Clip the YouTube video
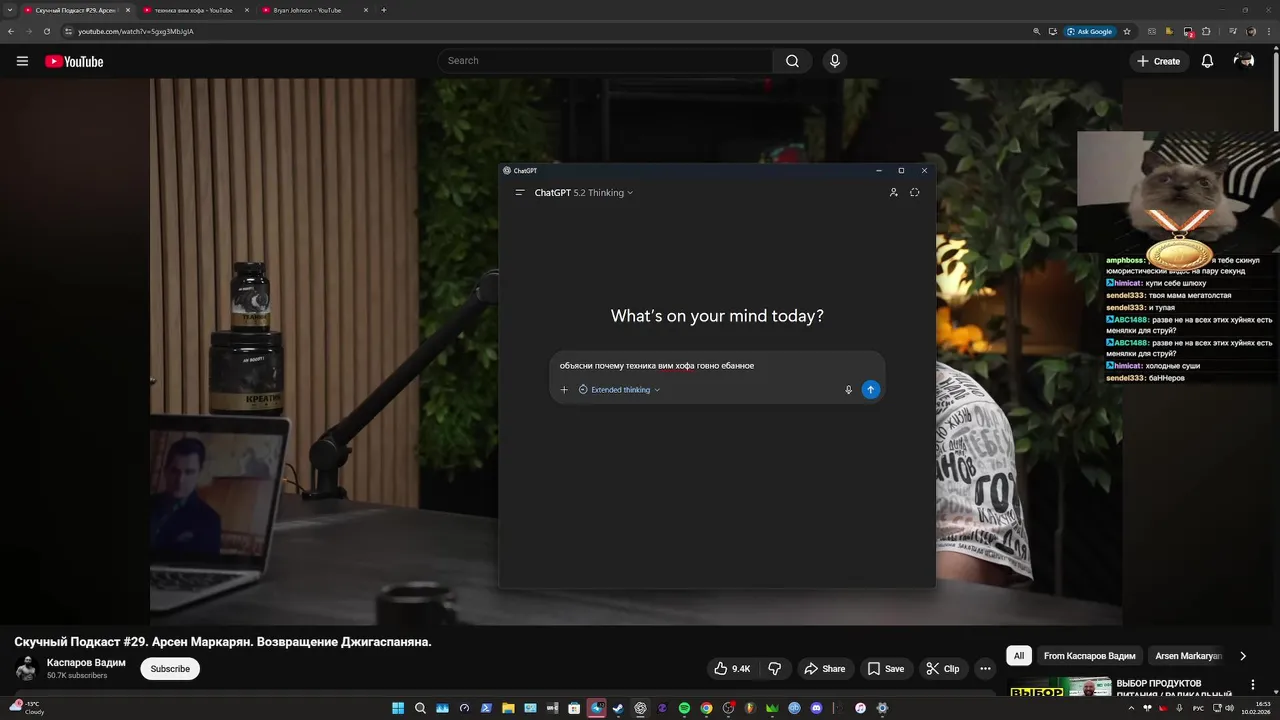 coord(942,669)
